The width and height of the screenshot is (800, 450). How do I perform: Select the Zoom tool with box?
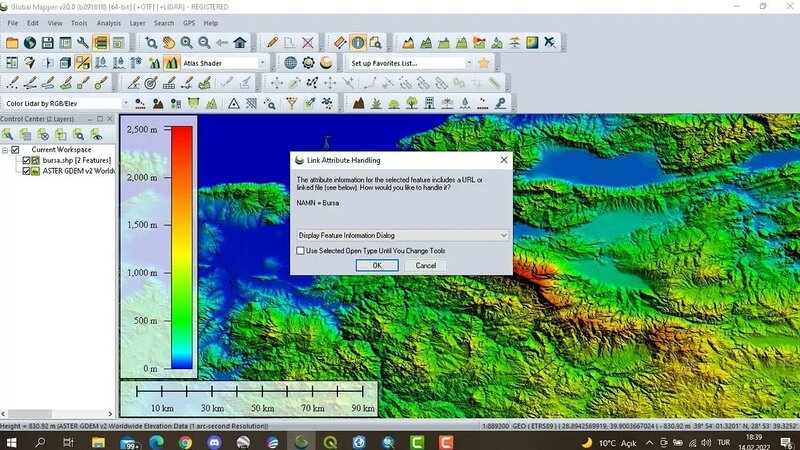point(151,43)
